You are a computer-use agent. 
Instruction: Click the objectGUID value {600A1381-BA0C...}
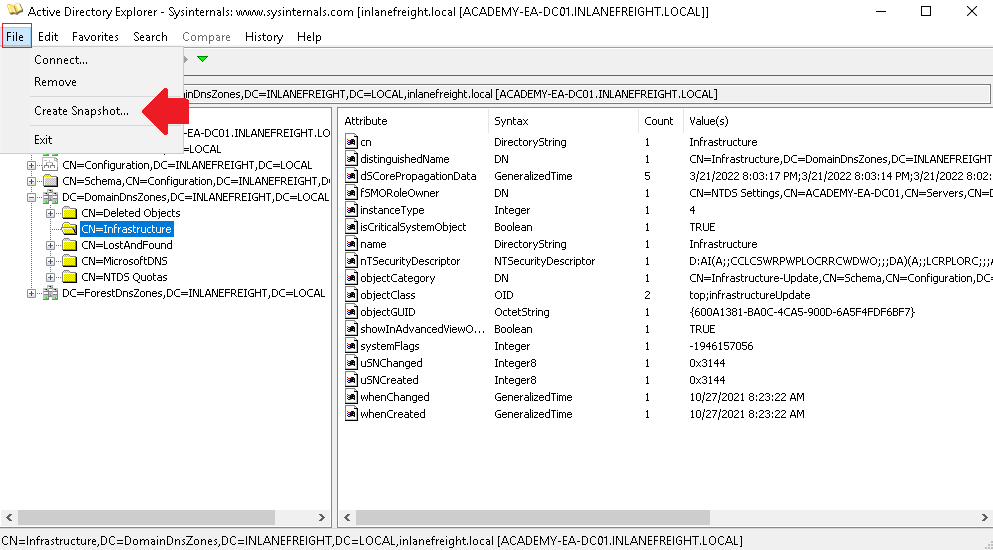802,312
